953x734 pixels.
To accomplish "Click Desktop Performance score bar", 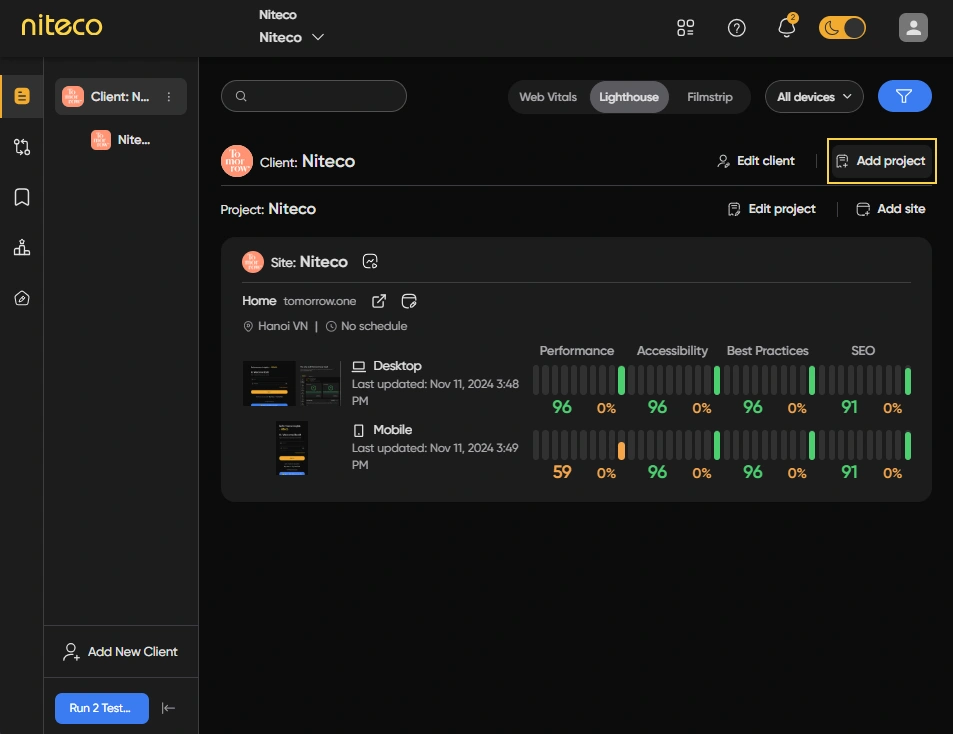I will click(621, 380).
